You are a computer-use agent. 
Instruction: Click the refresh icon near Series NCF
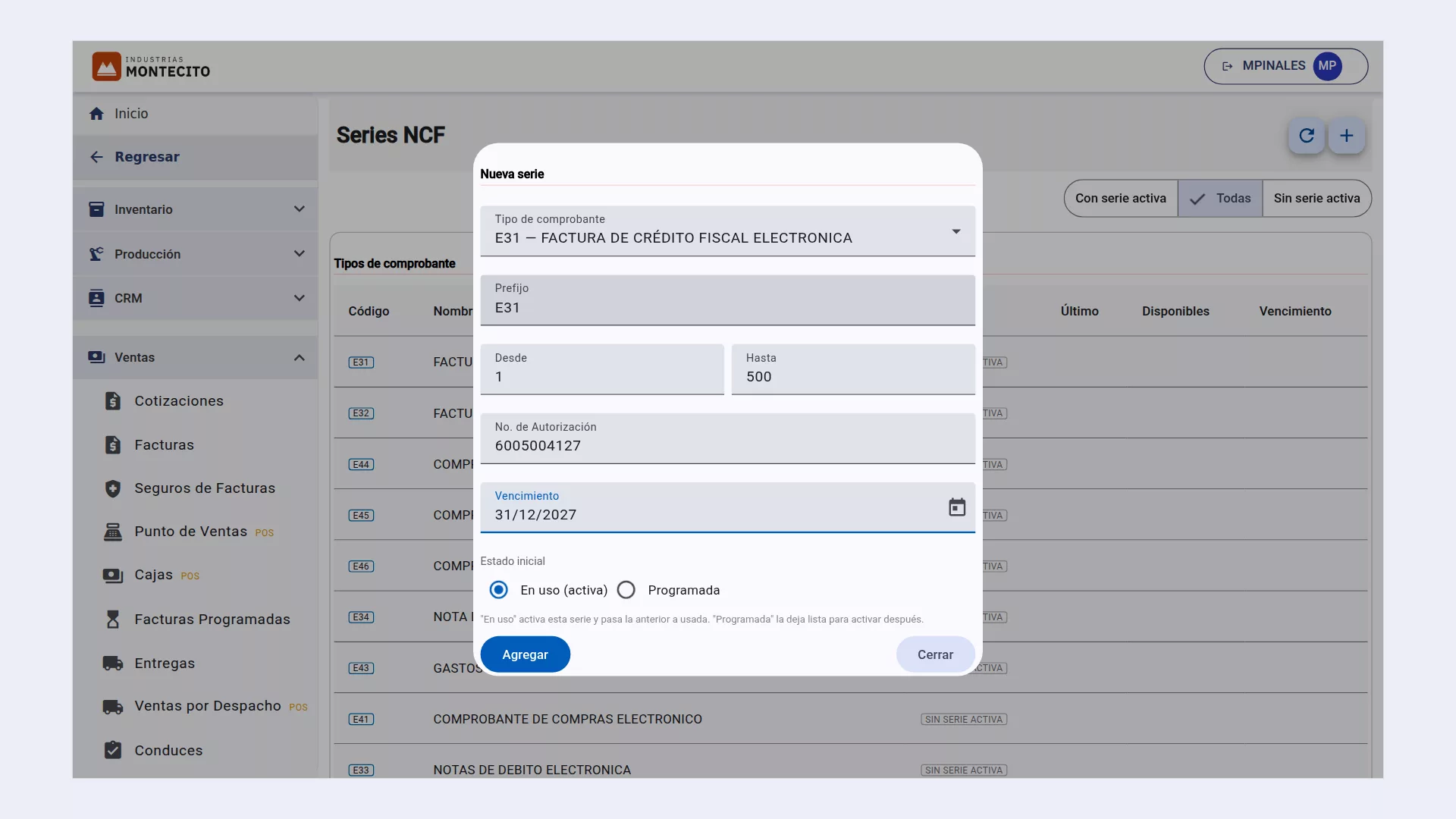1307,136
